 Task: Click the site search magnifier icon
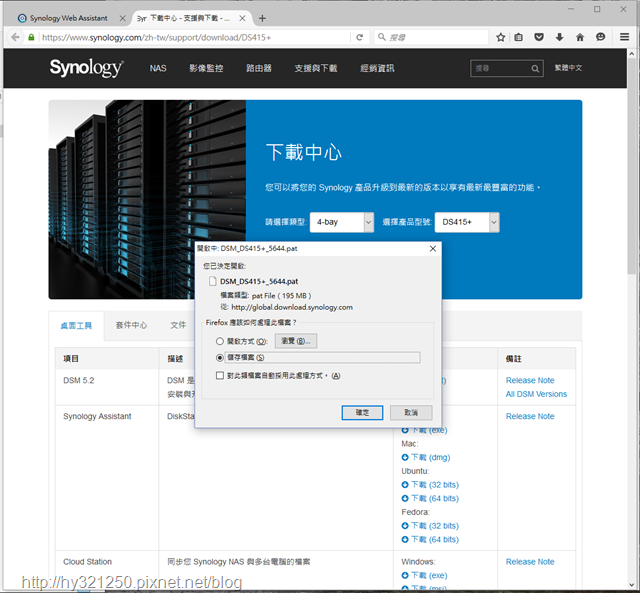(x=535, y=69)
